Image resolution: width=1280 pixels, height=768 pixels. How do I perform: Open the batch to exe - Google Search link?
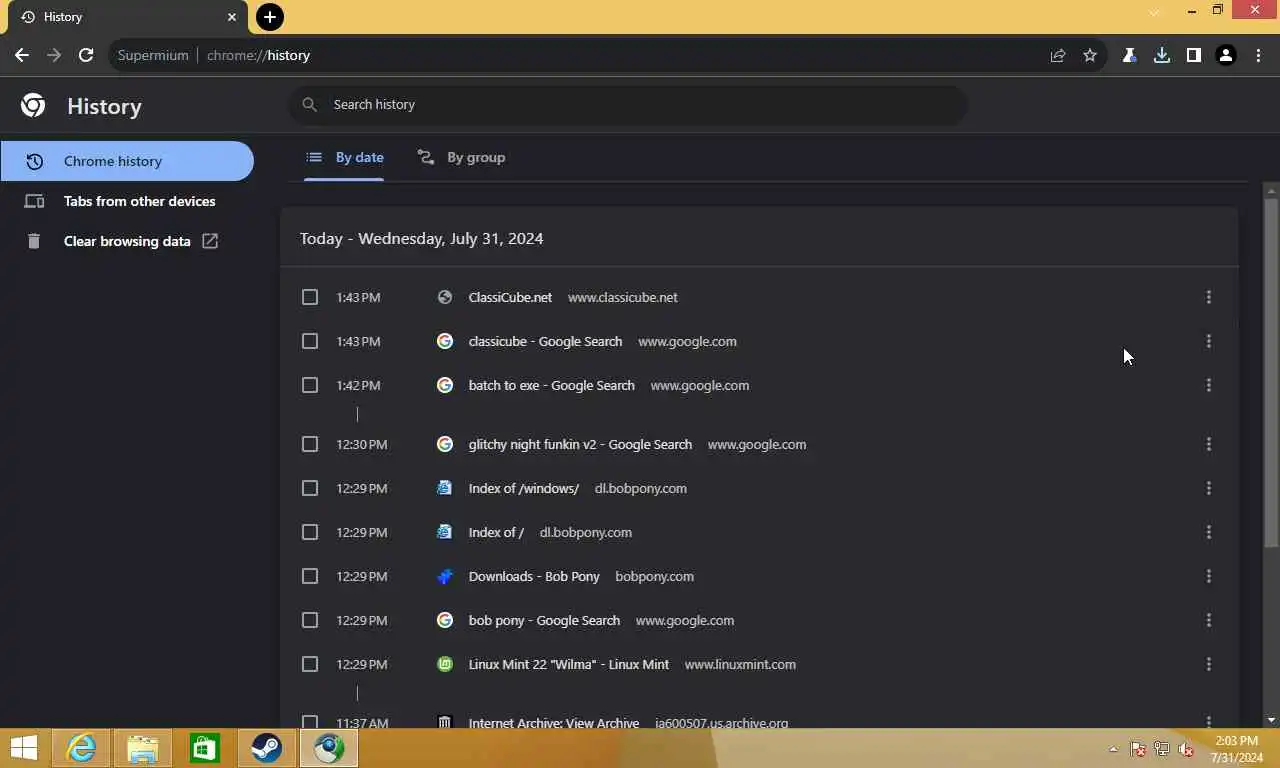551,385
